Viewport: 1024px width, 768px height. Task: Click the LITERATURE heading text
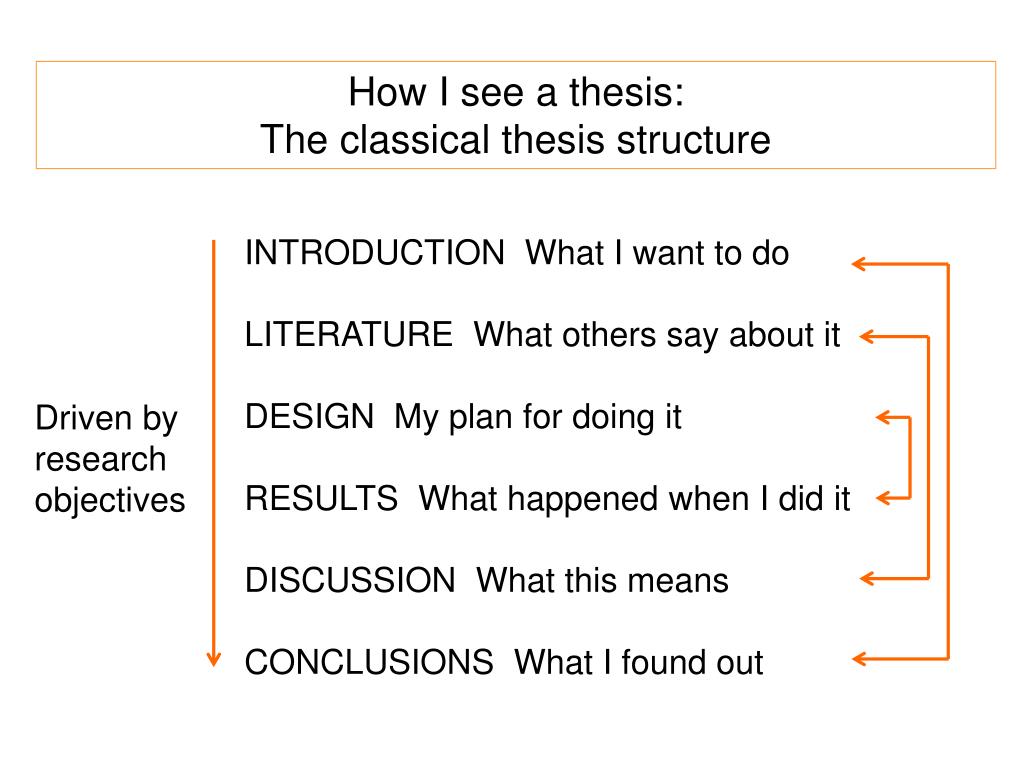pyautogui.click(x=349, y=334)
